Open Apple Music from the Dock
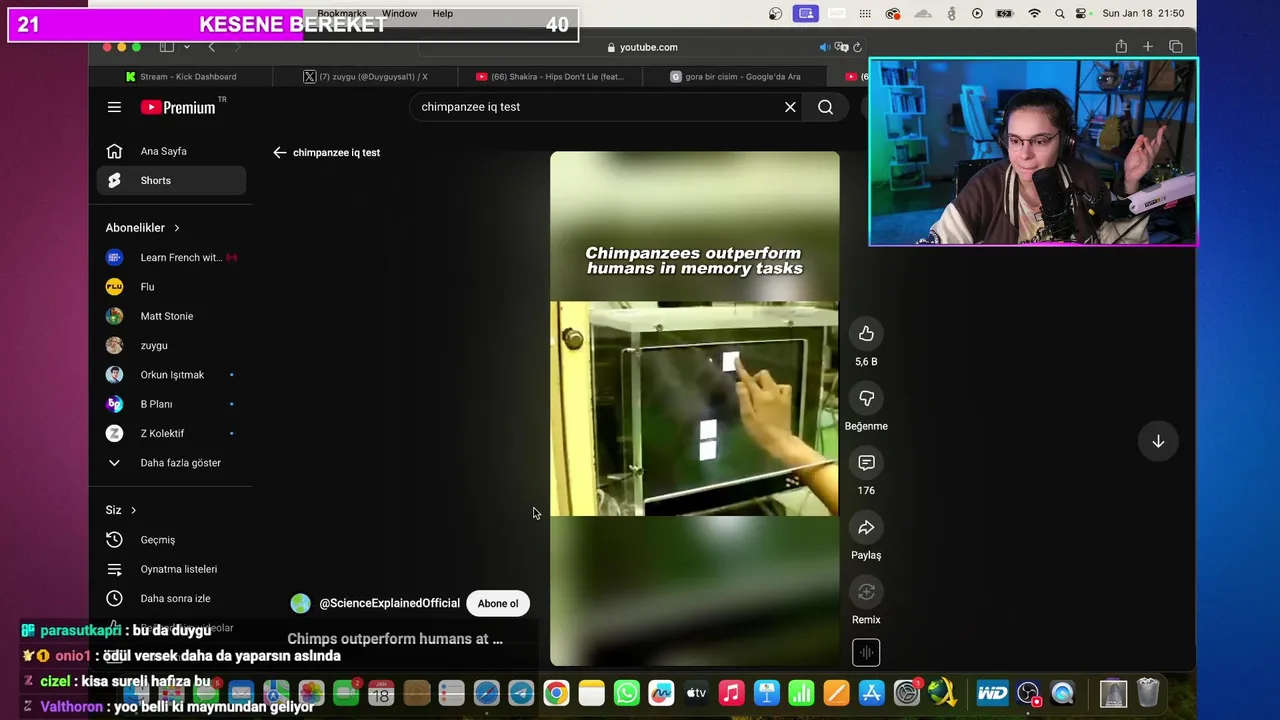 click(x=731, y=693)
